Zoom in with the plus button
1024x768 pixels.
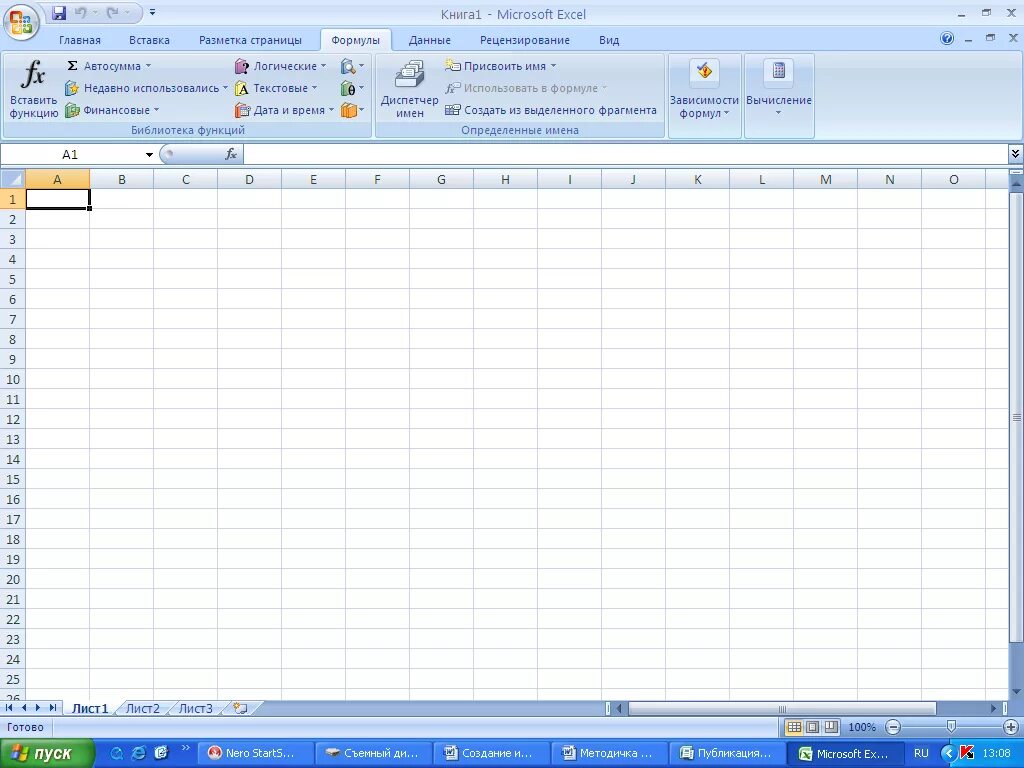pos(1010,727)
